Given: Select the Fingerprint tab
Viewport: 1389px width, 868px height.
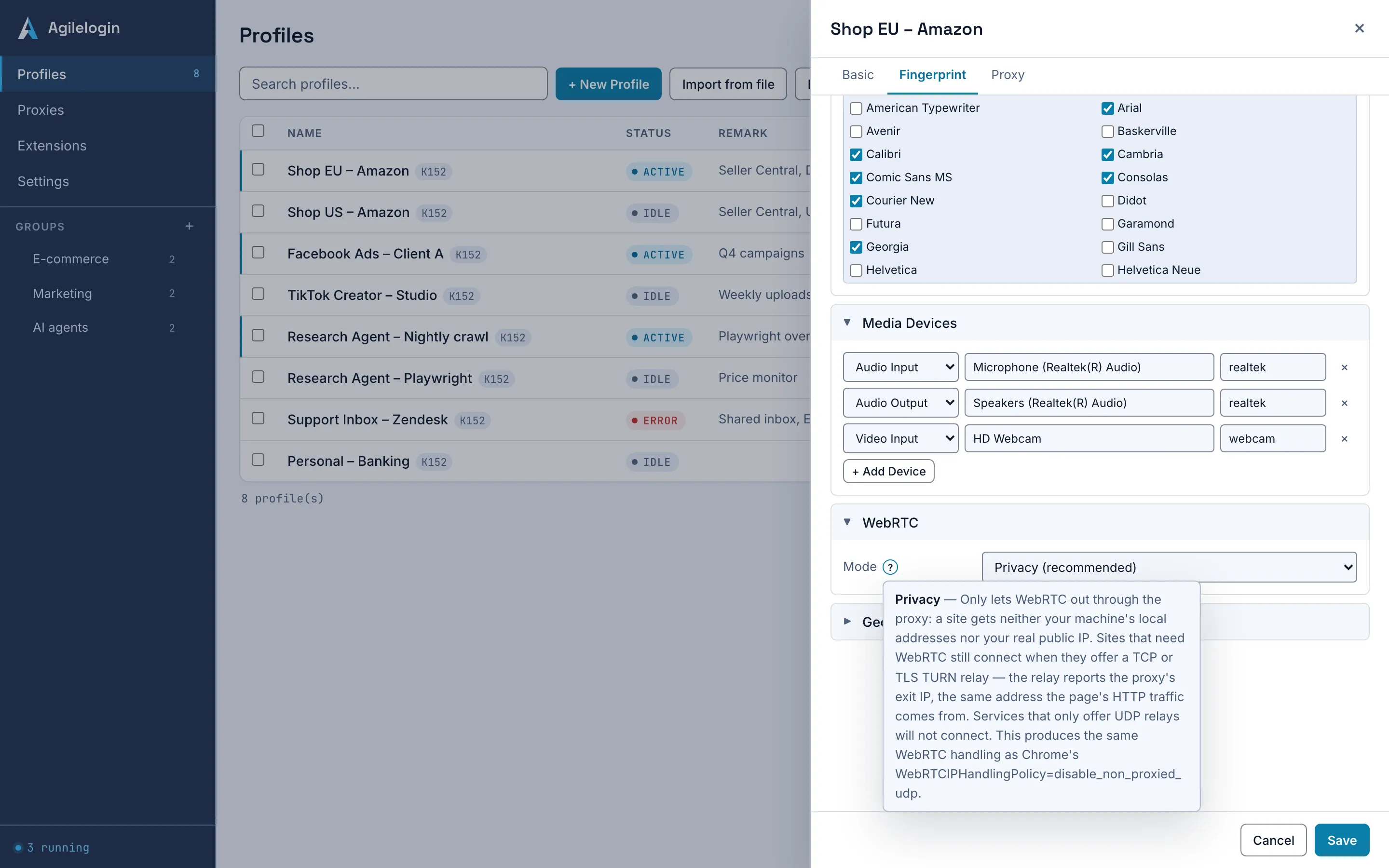Looking at the screenshot, I should point(932,75).
